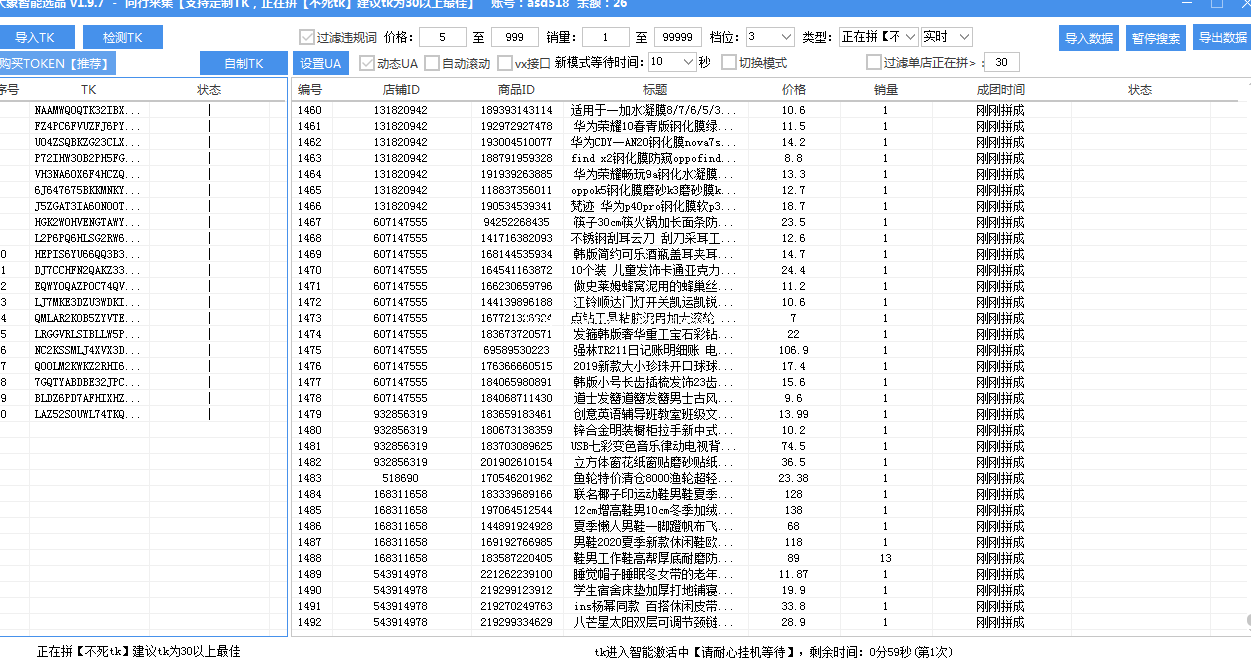Select the TK entry starting with FZ4PC6

click(88, 126)
